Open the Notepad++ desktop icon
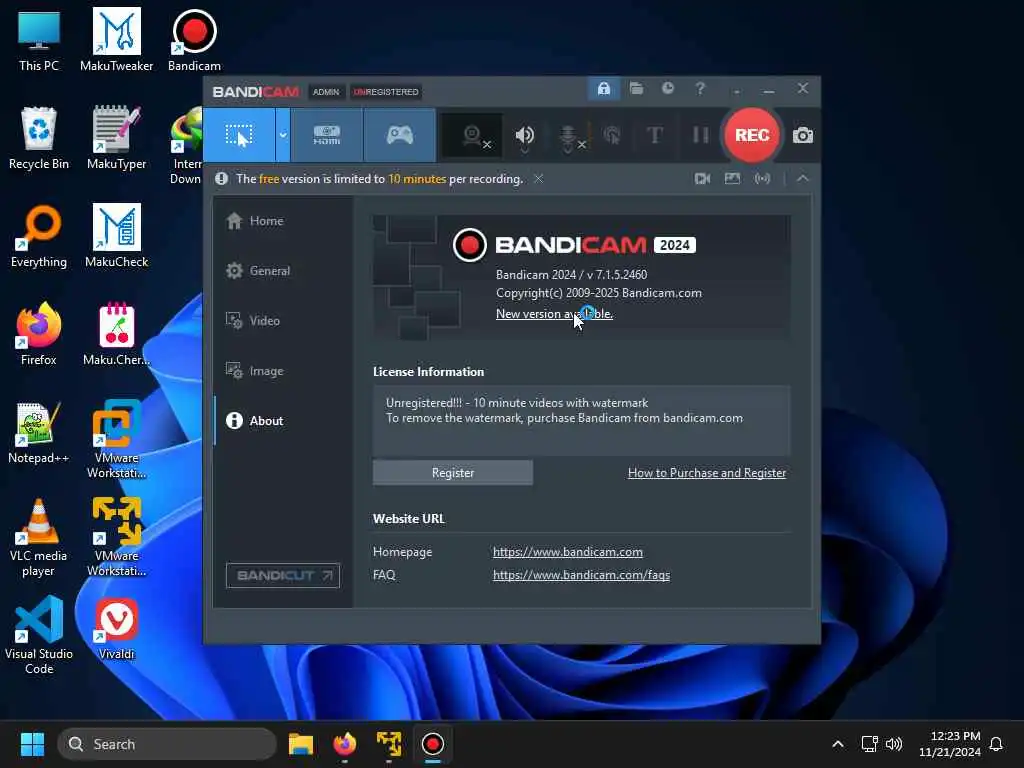Image resolution: width=1024 pixels, height=768 pixels. 39,432
